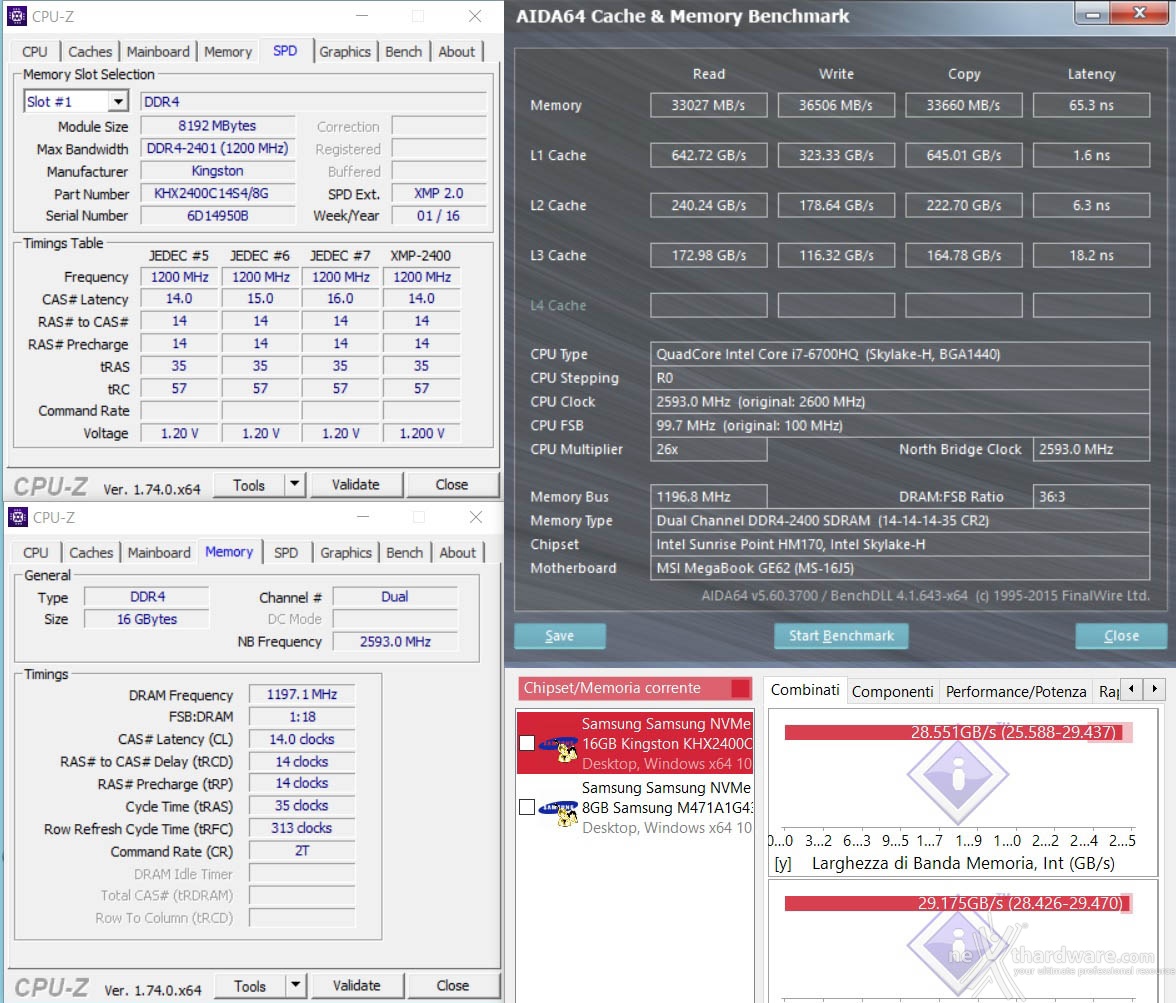Minimize the AIDA64 Cache & Memory Benchmark window
Screen dimensions: 1176x1003
(1093, 13)
